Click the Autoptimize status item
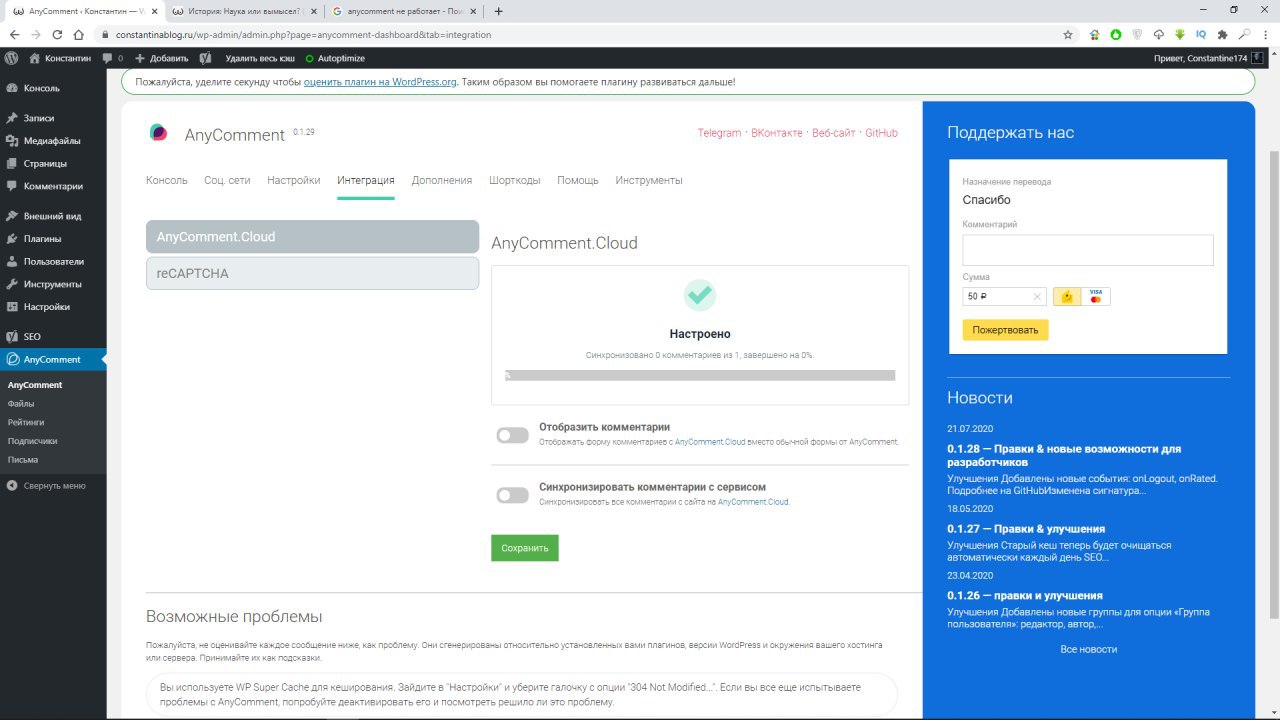 tap(335, 58)
